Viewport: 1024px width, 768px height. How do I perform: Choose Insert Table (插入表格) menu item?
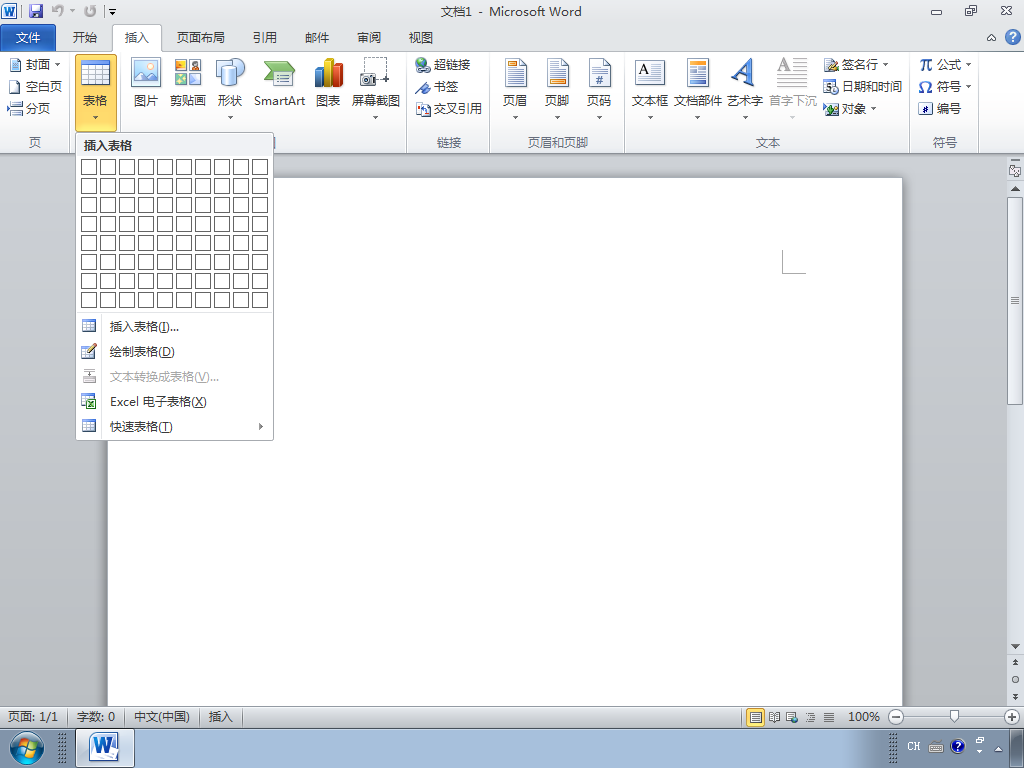pyautogui.click(x=174, y=327)
